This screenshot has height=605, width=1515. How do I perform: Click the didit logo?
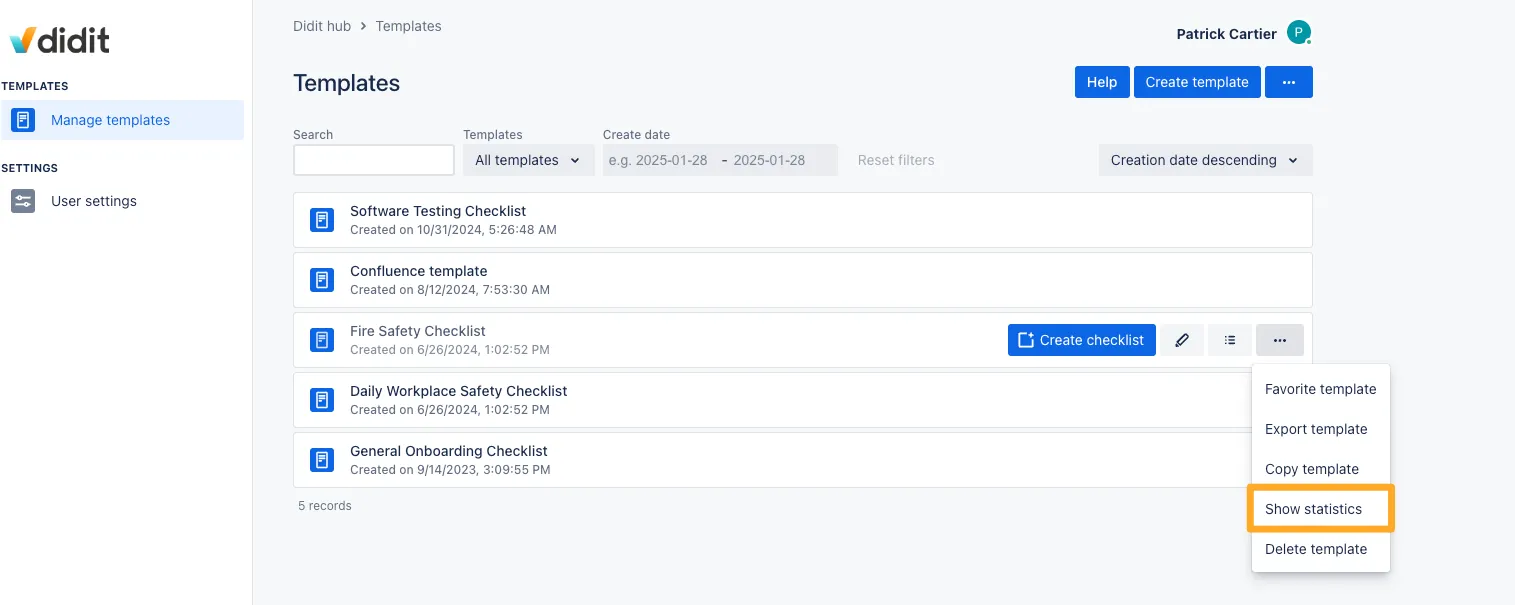(x=60, y=40)
